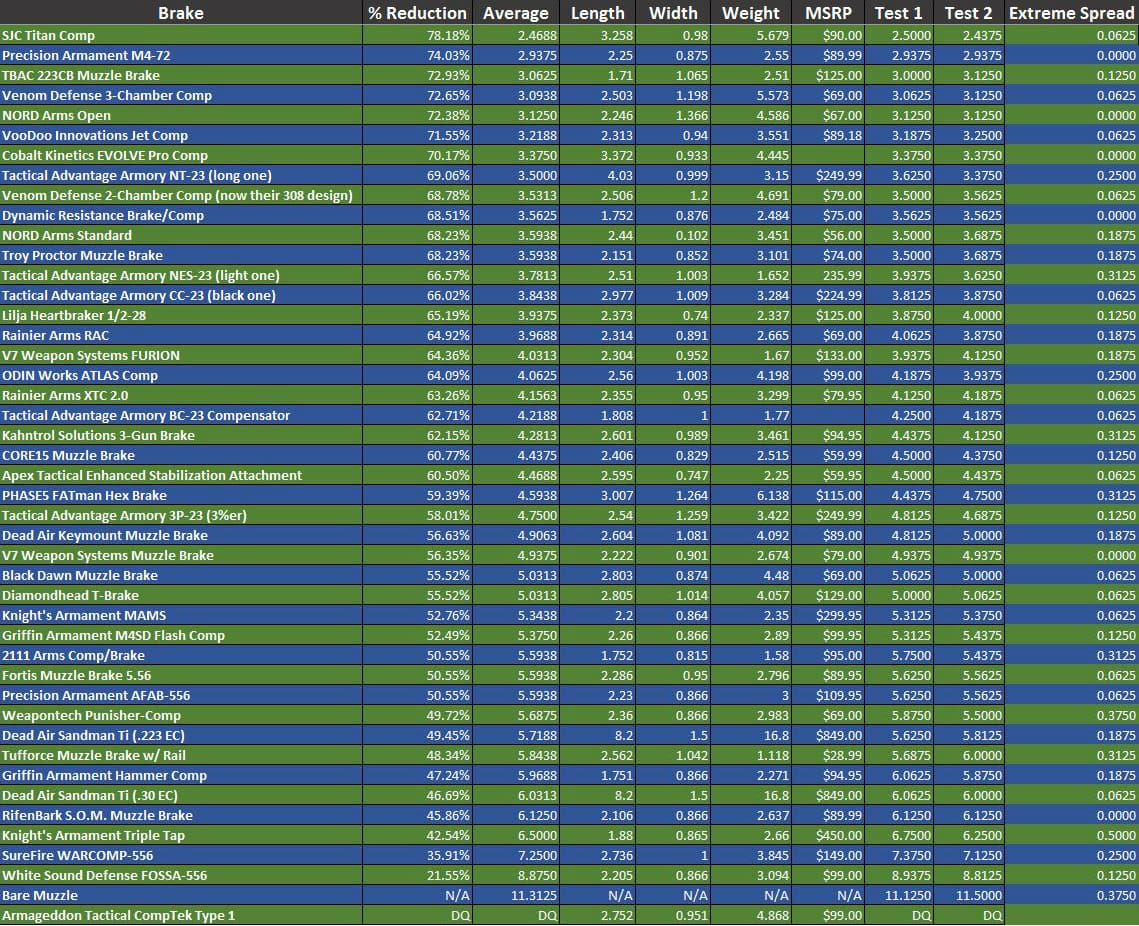Viewport: 1139px width, 926px height.
Task: Click the % Reduction column header
Action: (416, 13)
